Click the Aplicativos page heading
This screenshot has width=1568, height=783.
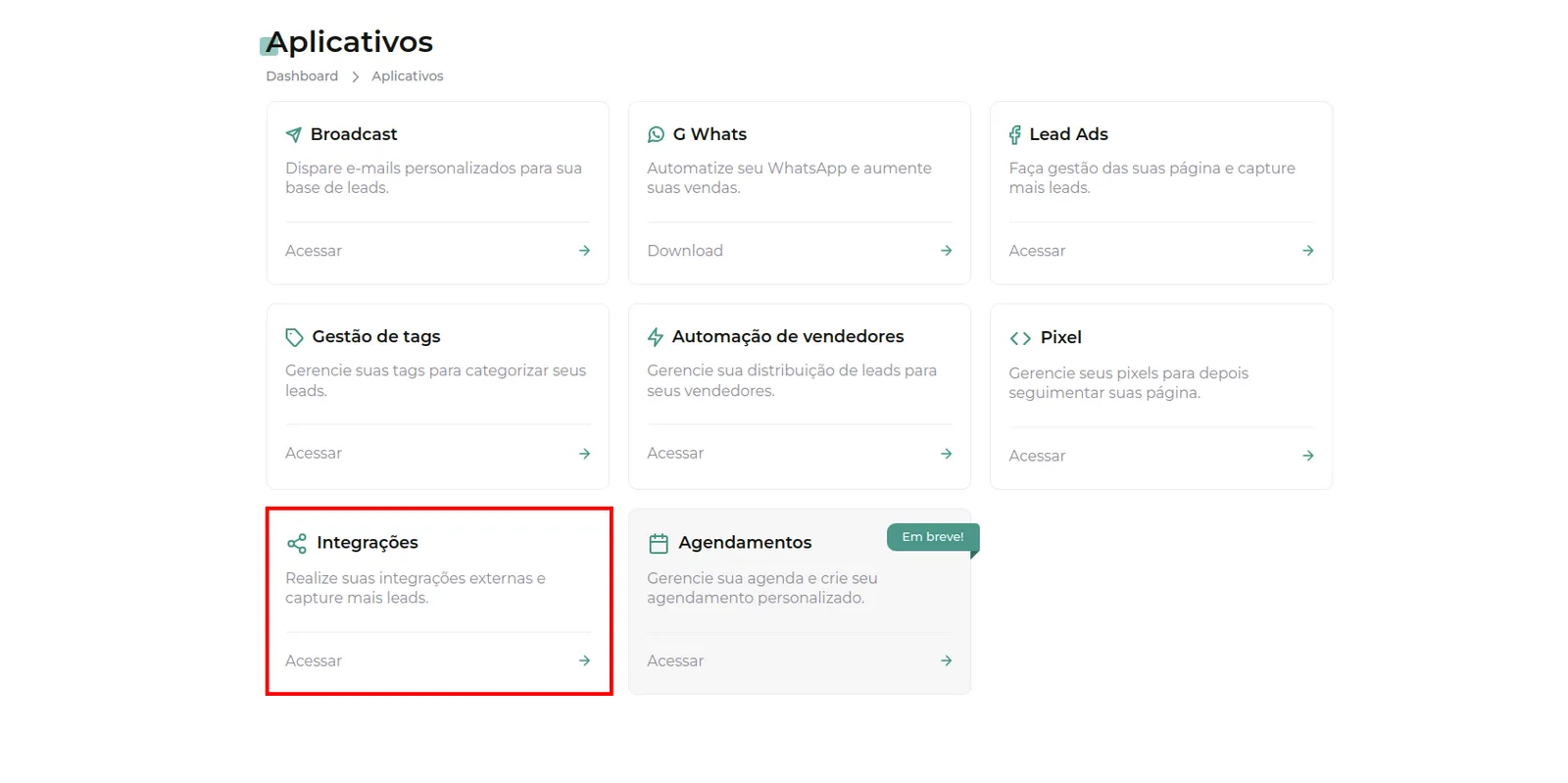350,42
